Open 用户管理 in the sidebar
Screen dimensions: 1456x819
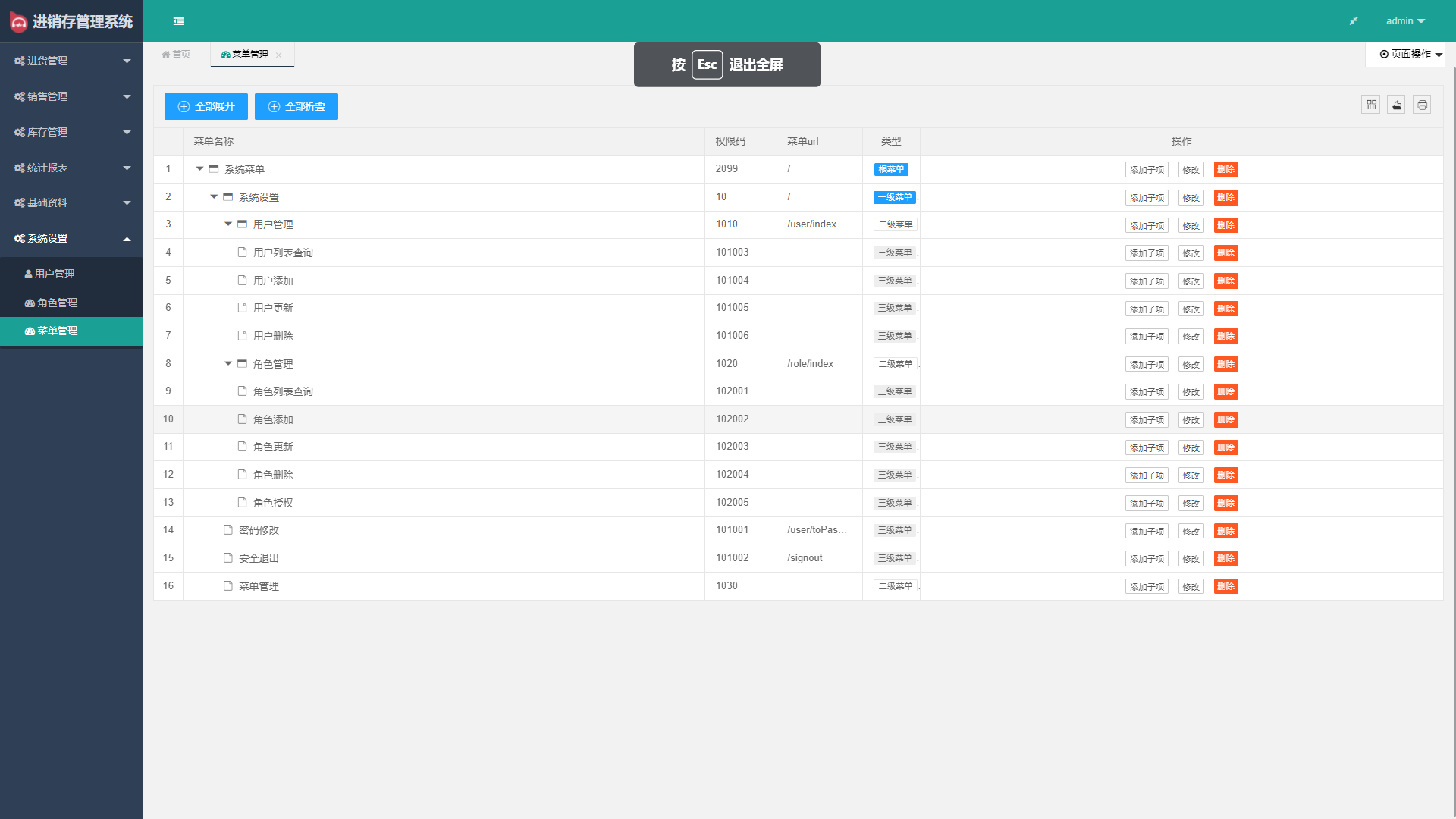click(71, 274)
